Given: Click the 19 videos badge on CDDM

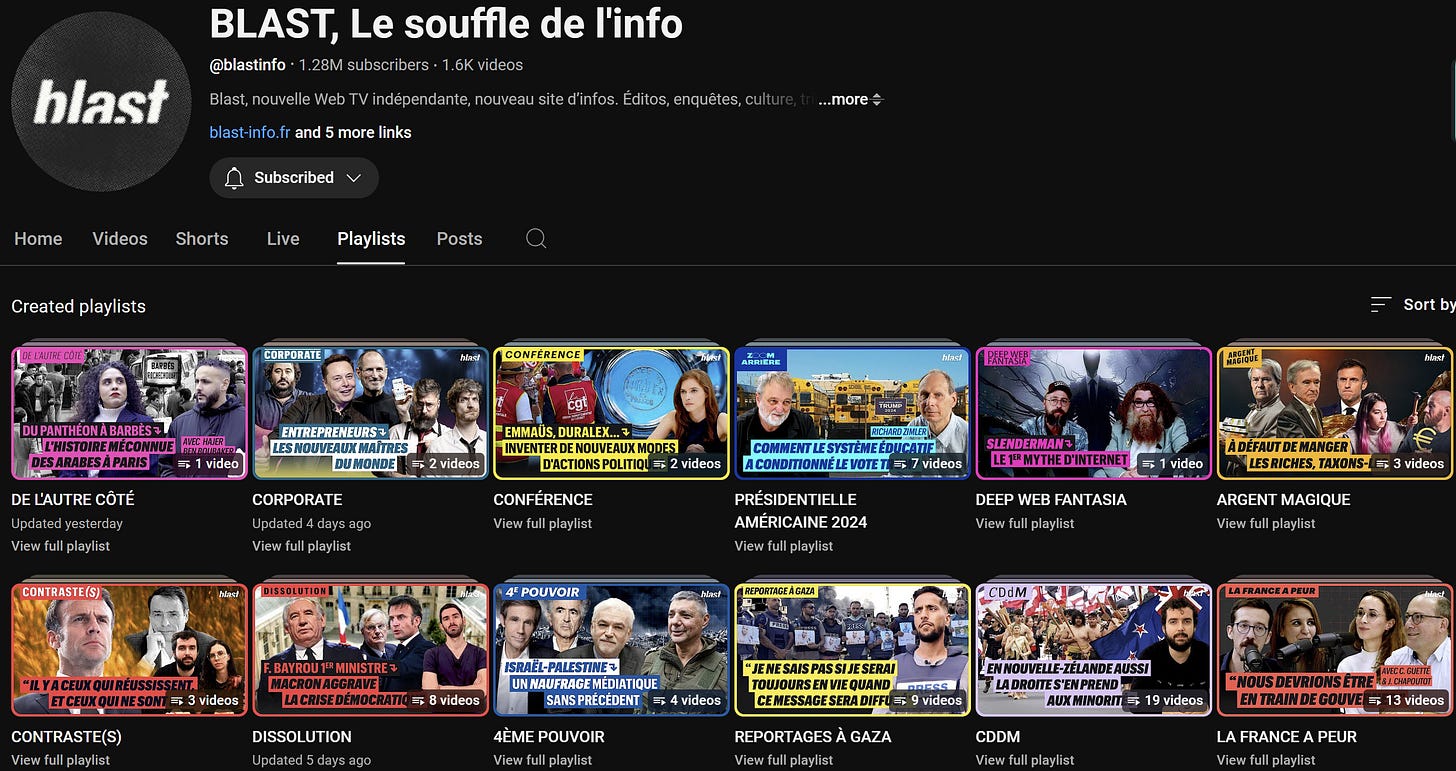Looking at the screenshot, I should pyautogui.click(x=1165, y=700).
